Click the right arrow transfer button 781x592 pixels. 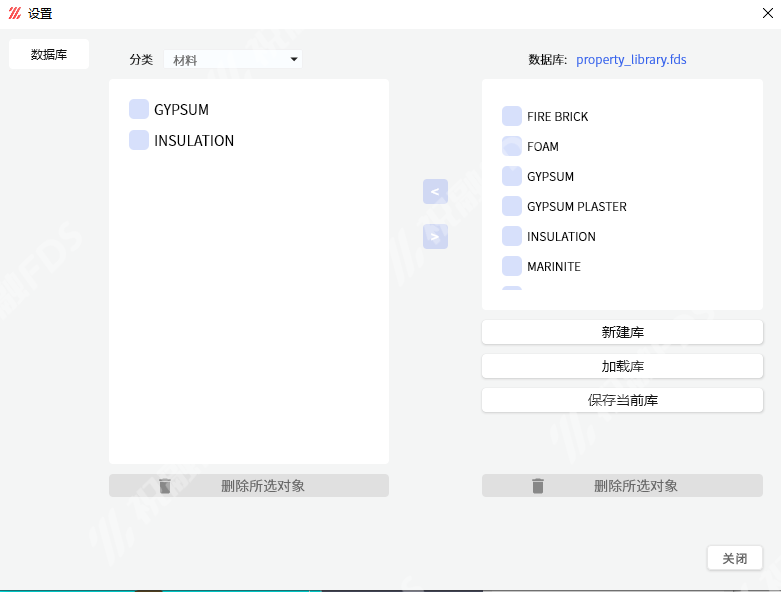click(x=435, y=237)
